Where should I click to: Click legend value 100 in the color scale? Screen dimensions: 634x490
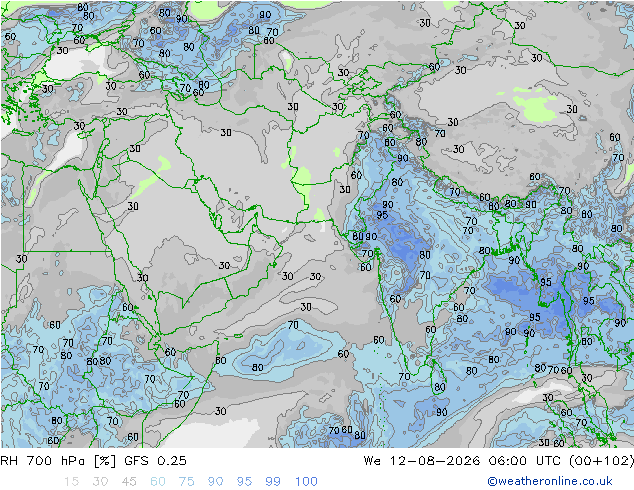point(306,482)
